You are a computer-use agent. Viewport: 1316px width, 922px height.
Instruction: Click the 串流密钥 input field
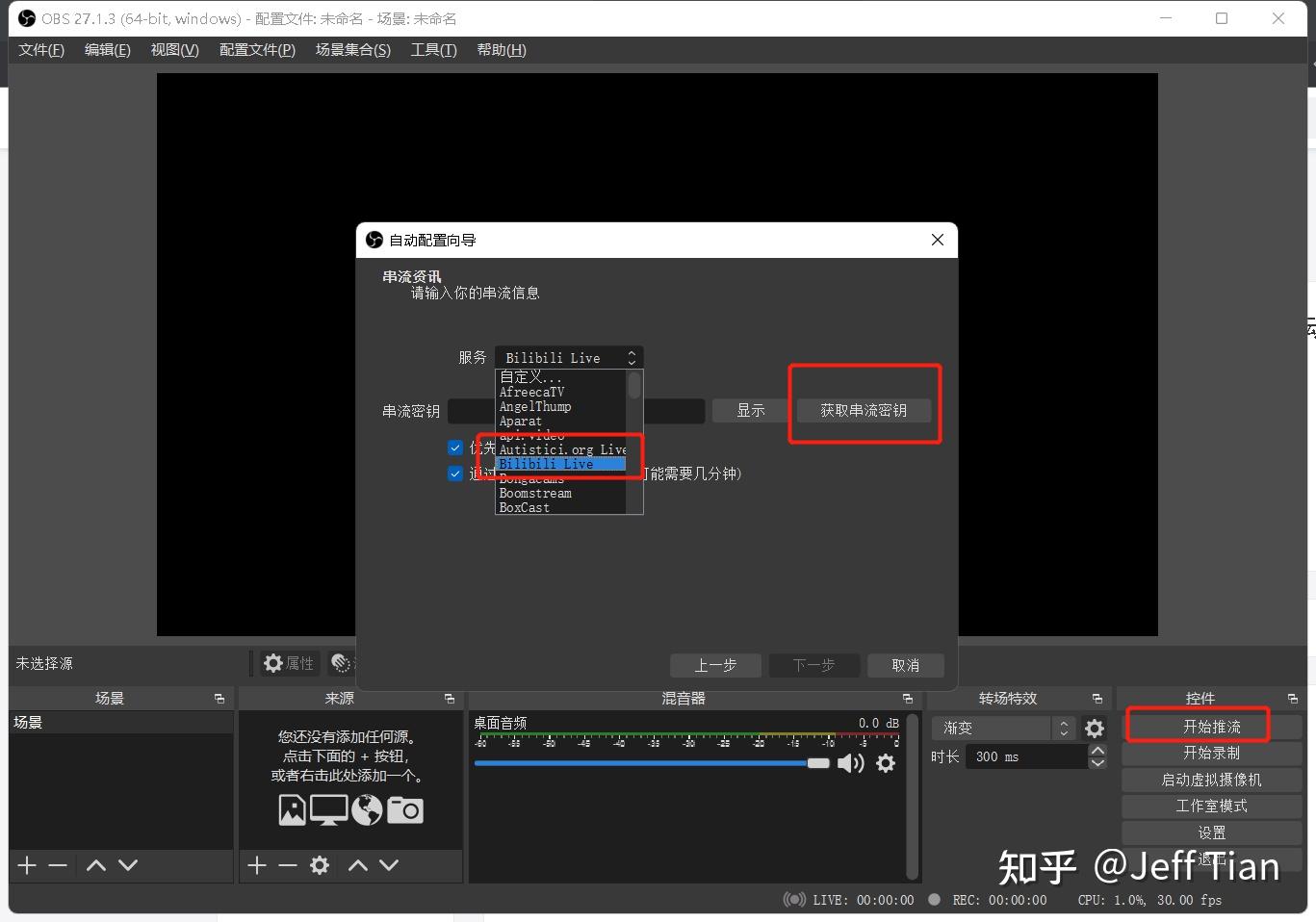coord(576,411)
